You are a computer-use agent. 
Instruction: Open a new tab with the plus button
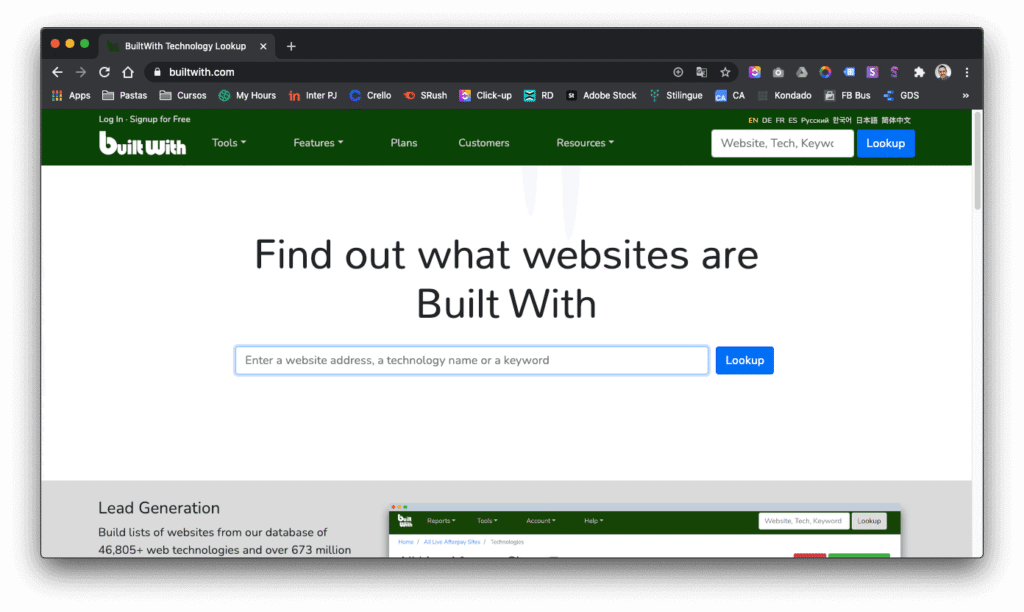pos(291,46)
